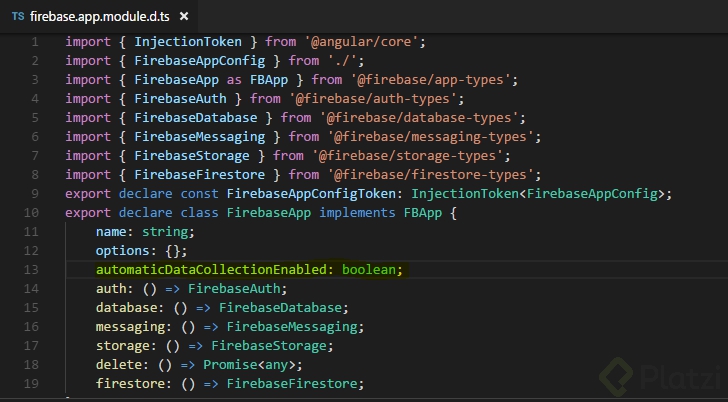728x402 pixels.
Task: Click 'FirebaseDatabase' in the line 5 import
Action: [195, 118]
